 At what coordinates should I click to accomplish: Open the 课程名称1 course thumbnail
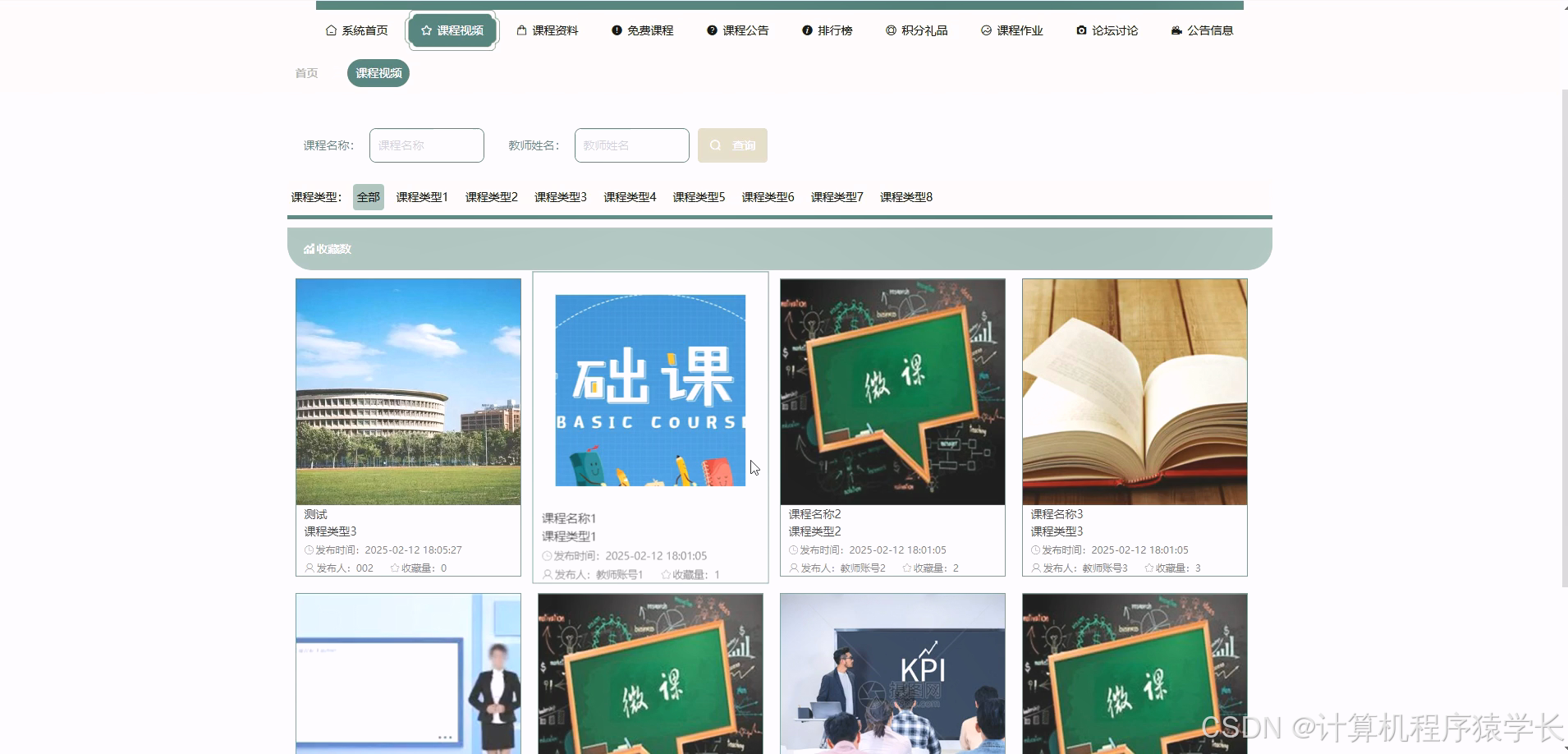coord(649,389)
